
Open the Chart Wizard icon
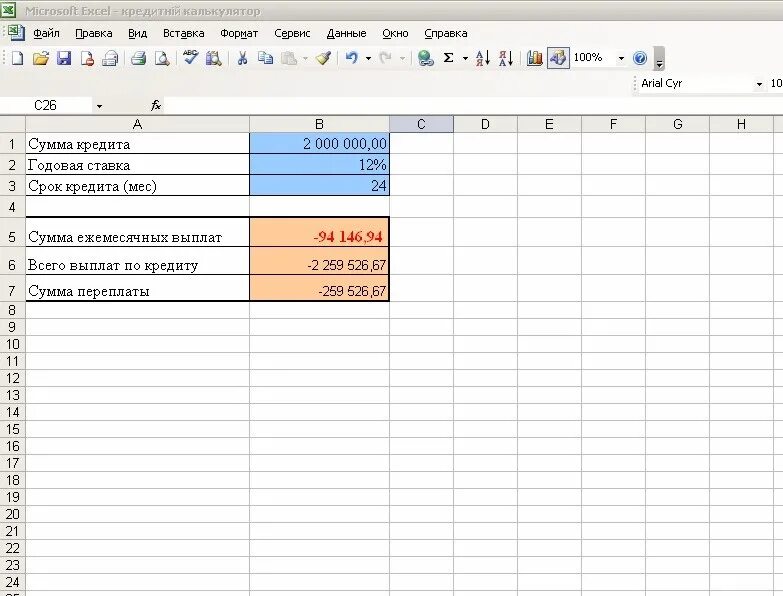click(535, 58)
